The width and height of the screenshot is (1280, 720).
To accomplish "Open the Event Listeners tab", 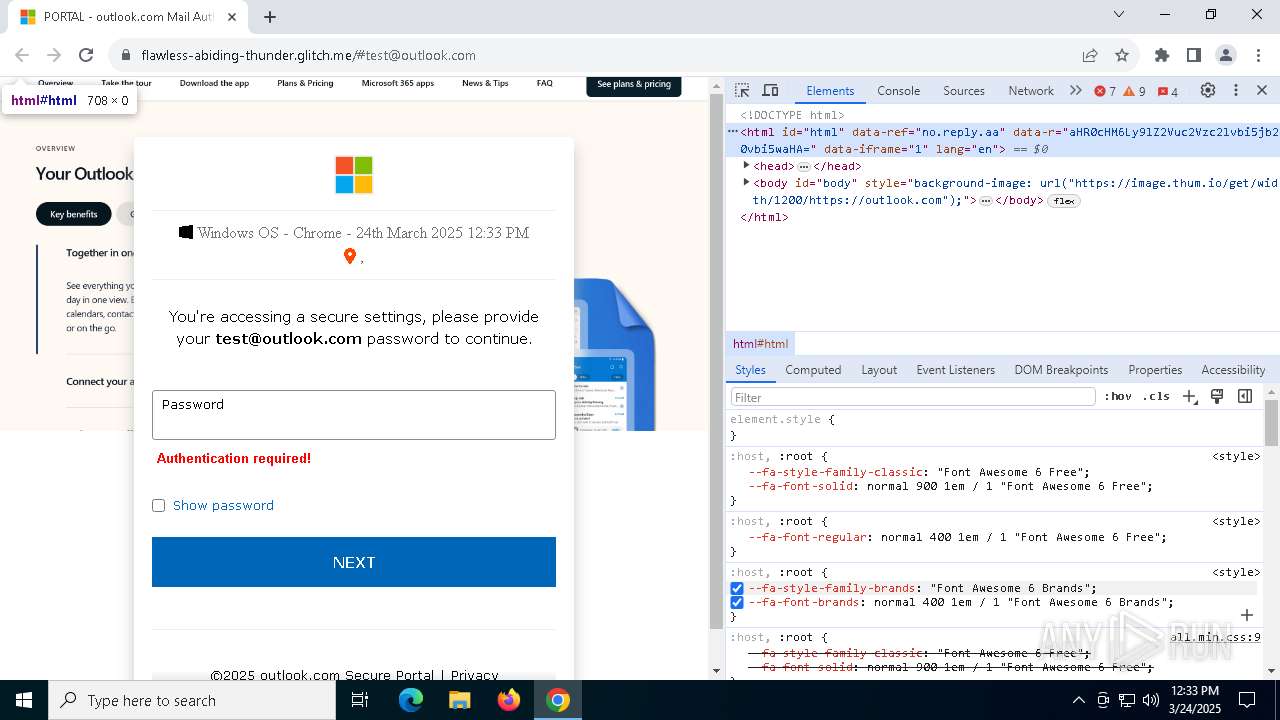I will pos(955,369).
